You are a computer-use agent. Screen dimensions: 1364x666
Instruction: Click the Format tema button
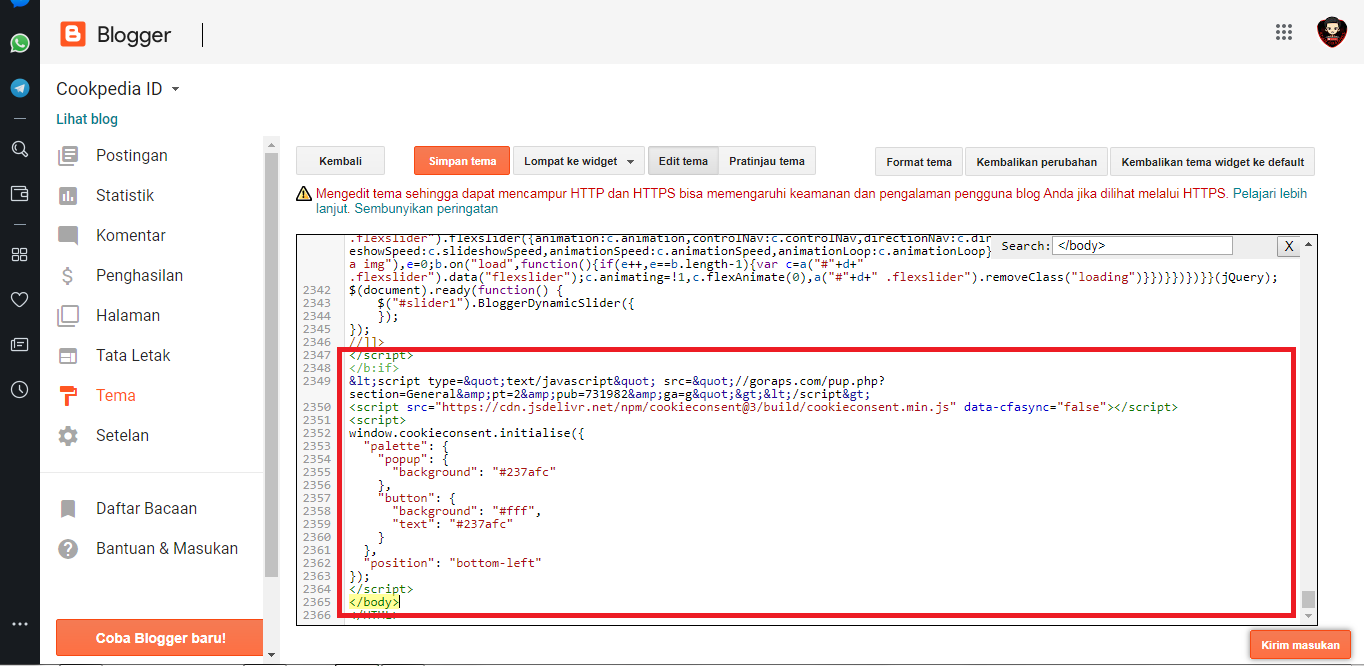[919, 162]
